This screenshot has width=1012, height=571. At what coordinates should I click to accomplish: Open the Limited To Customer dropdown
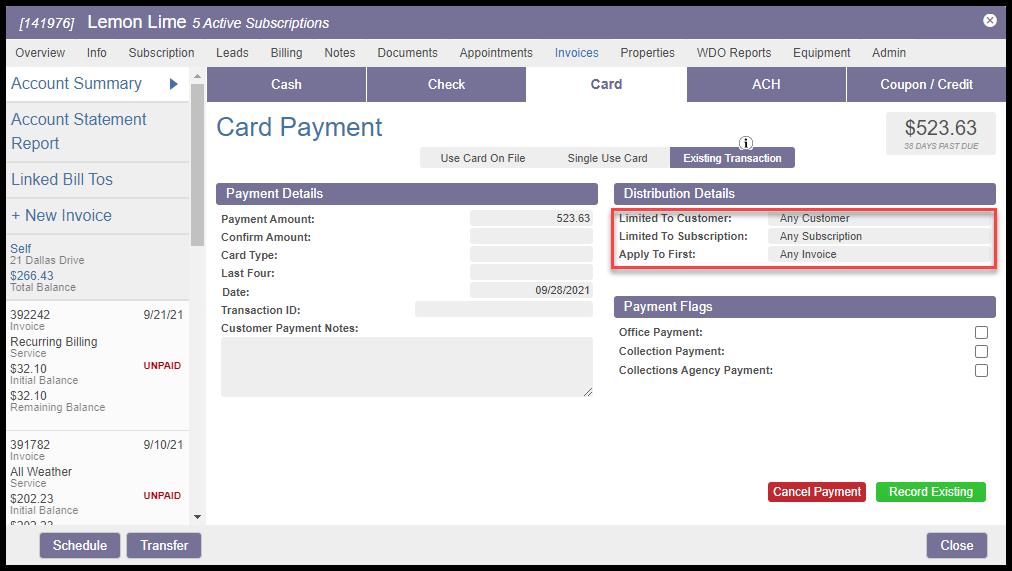pos(878,219)
